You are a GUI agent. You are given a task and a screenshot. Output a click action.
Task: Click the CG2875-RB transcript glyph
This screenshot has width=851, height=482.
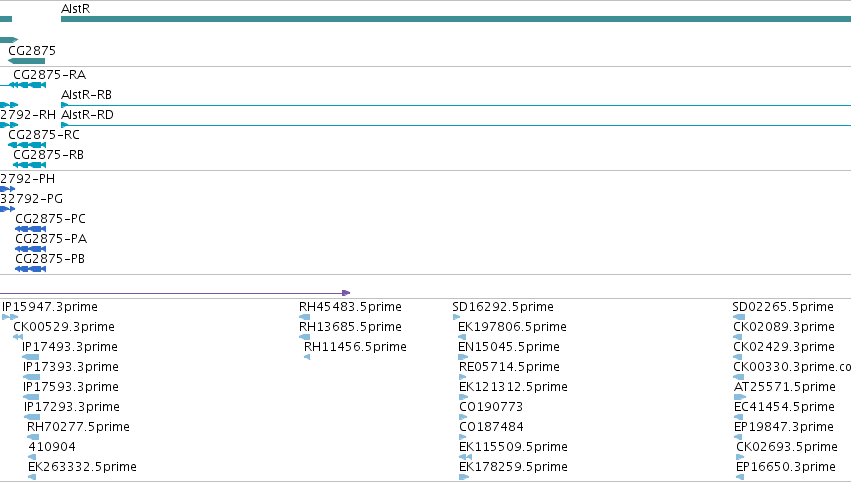(29, 165)
